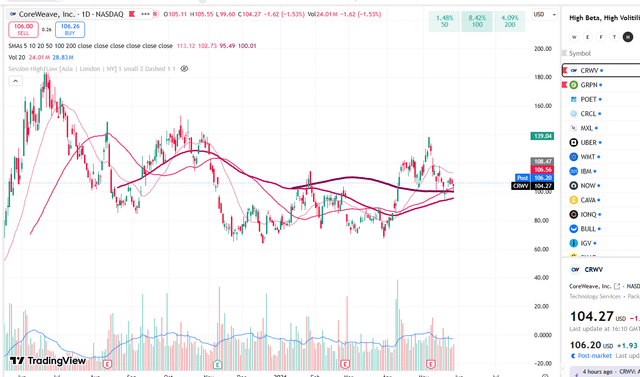This screenshot has width=640, height=377.
Task: Click the CRCL logo icon
Action: [x=574, y=113]
